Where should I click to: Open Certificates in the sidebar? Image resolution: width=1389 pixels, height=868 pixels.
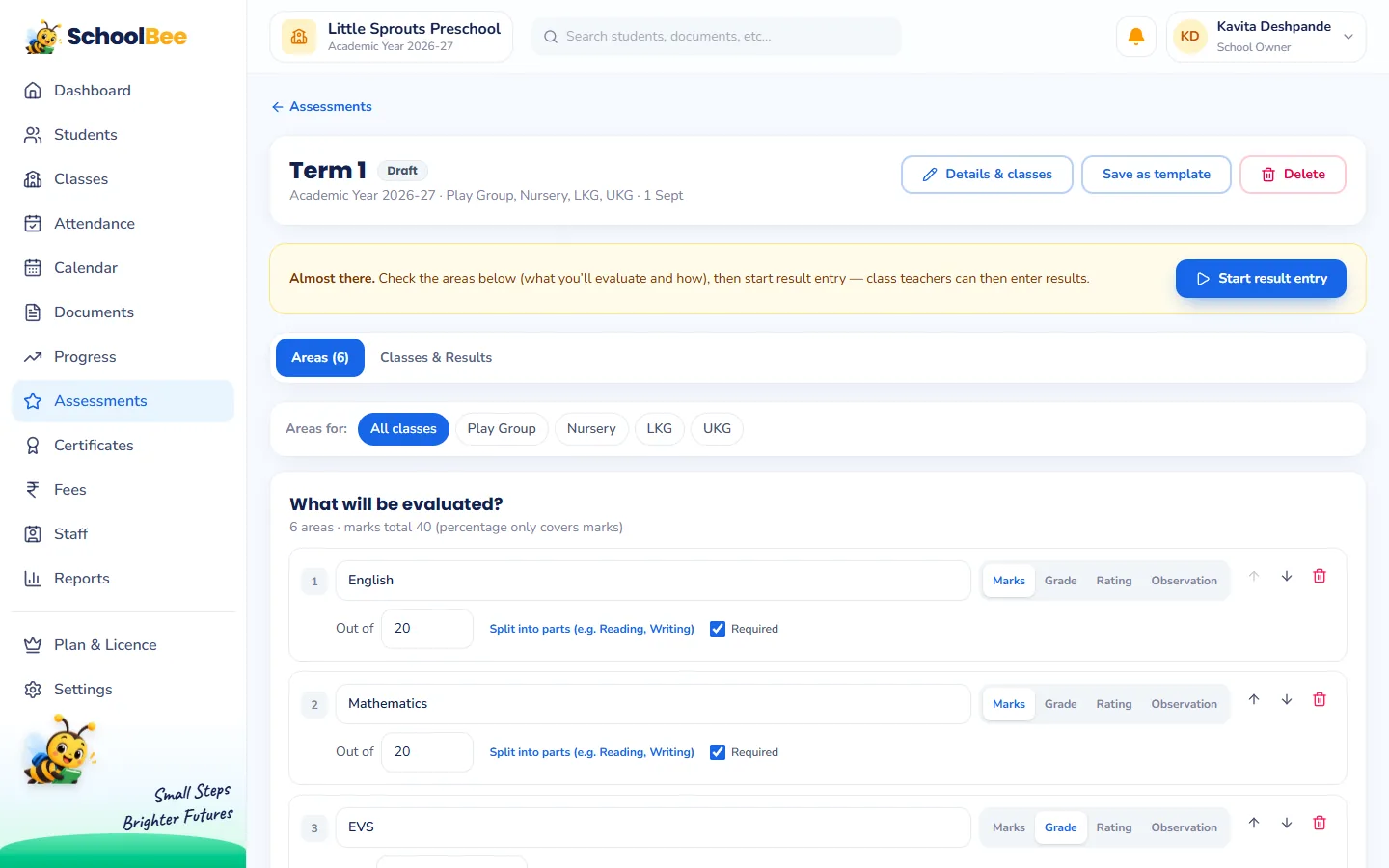click(123, 446)
